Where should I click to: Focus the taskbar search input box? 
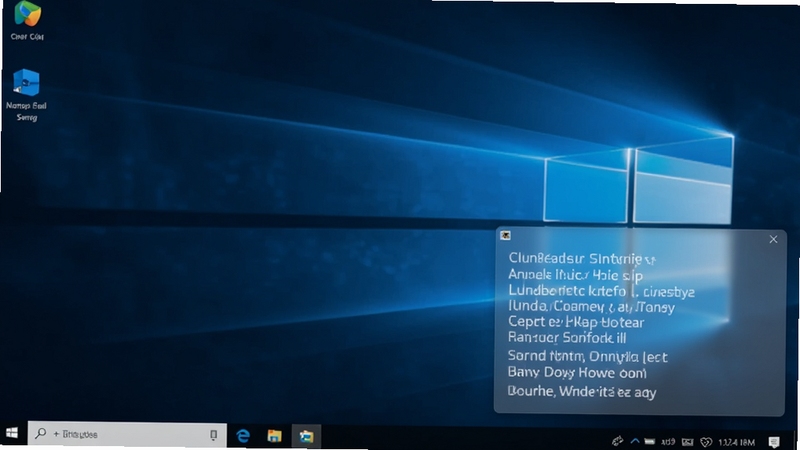(127, 434)
